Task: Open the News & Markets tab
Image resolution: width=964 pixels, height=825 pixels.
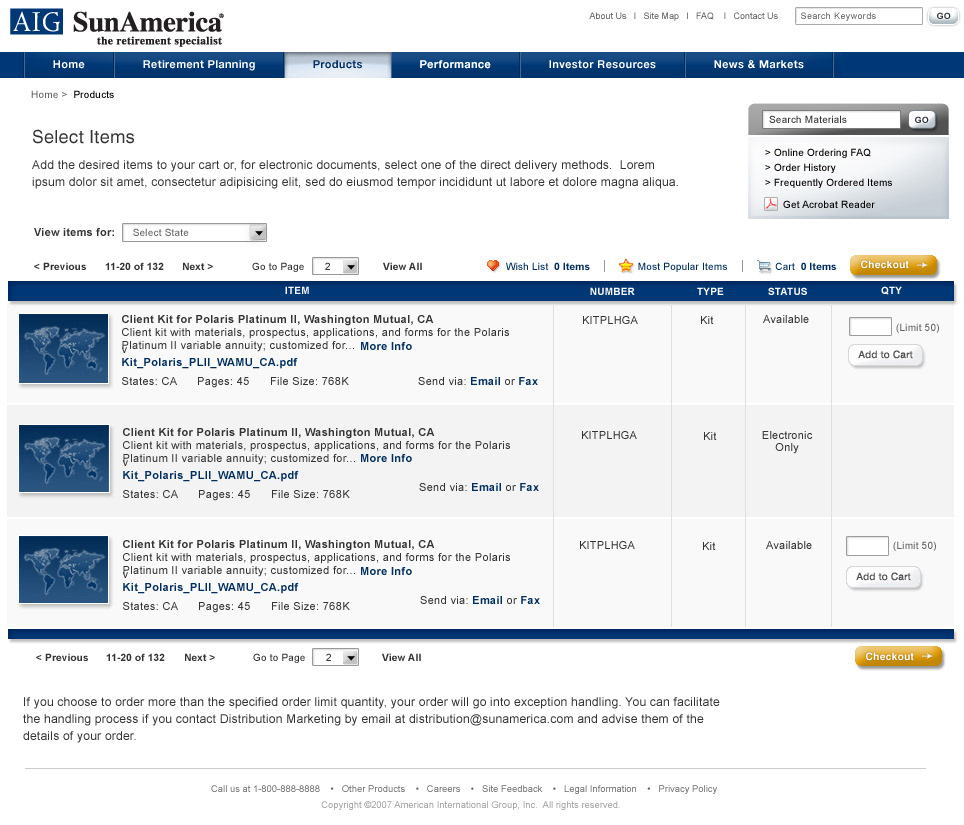Action: pyautogui.click(x=759, y=65)
